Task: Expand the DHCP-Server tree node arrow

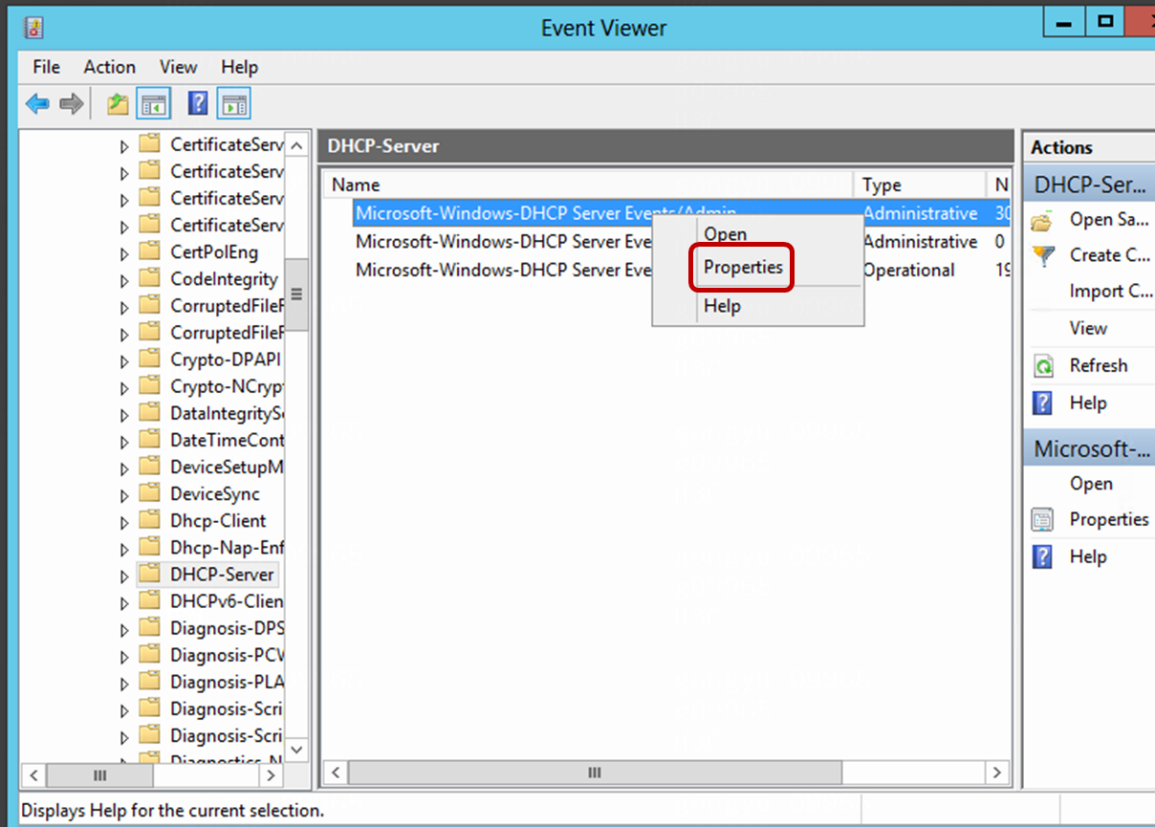Action: 124,577
